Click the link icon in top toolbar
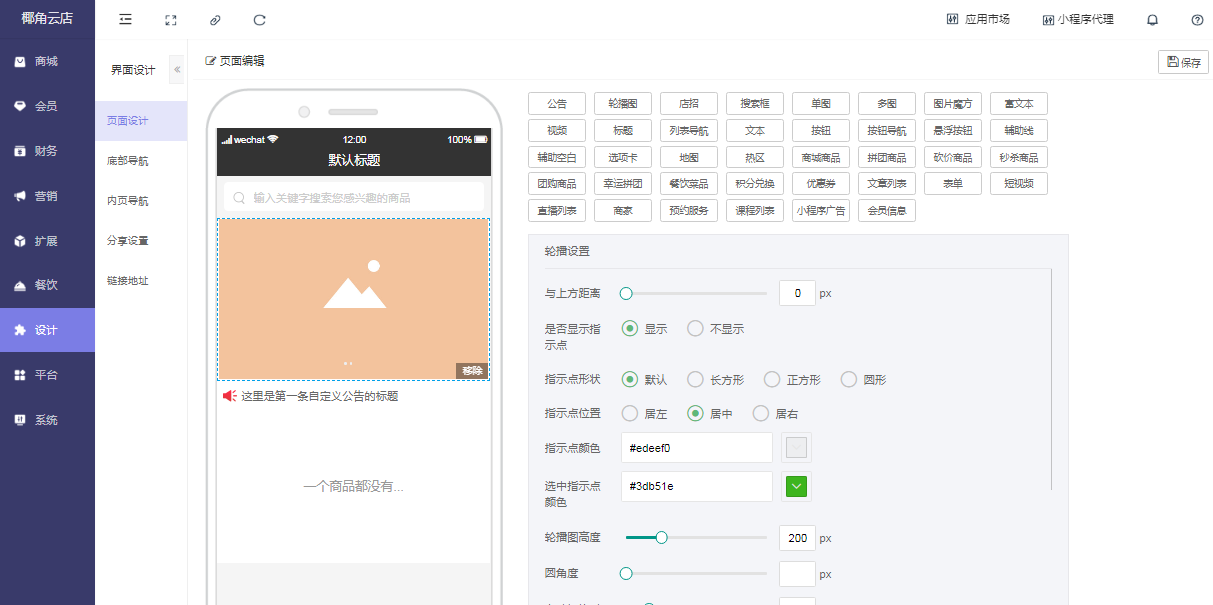 point(215,20)
